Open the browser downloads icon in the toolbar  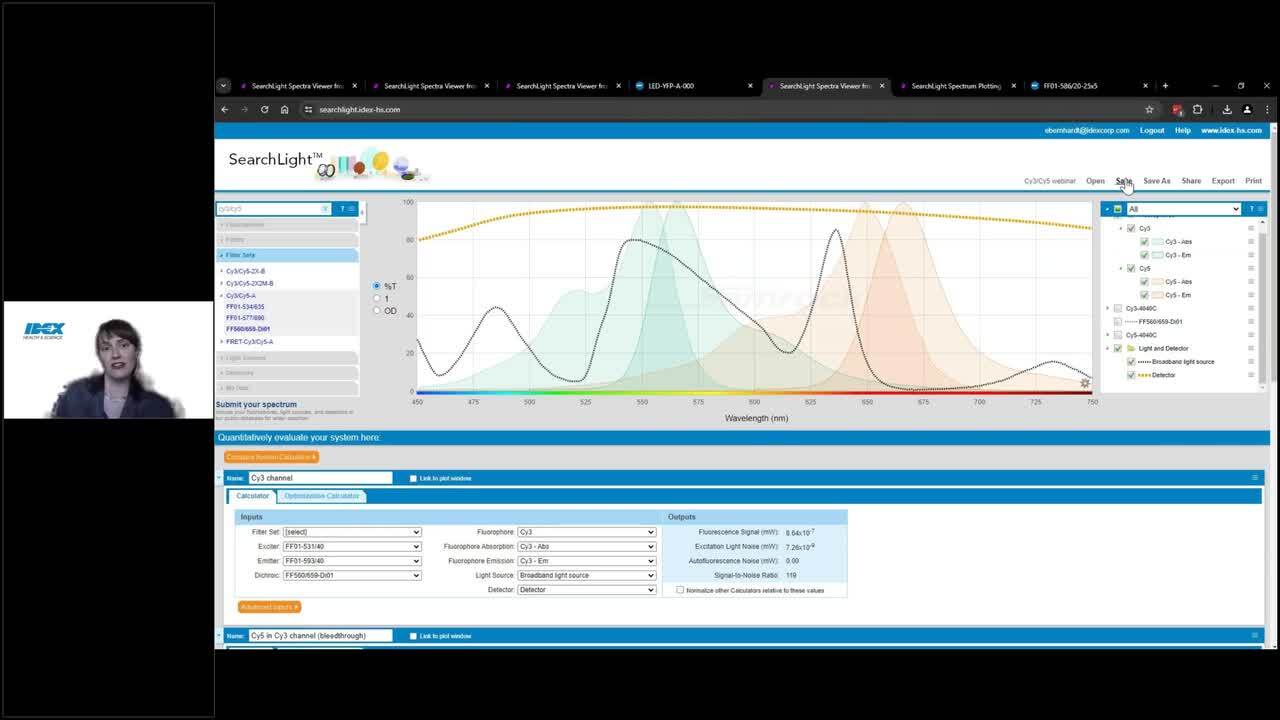point(1226,110)
